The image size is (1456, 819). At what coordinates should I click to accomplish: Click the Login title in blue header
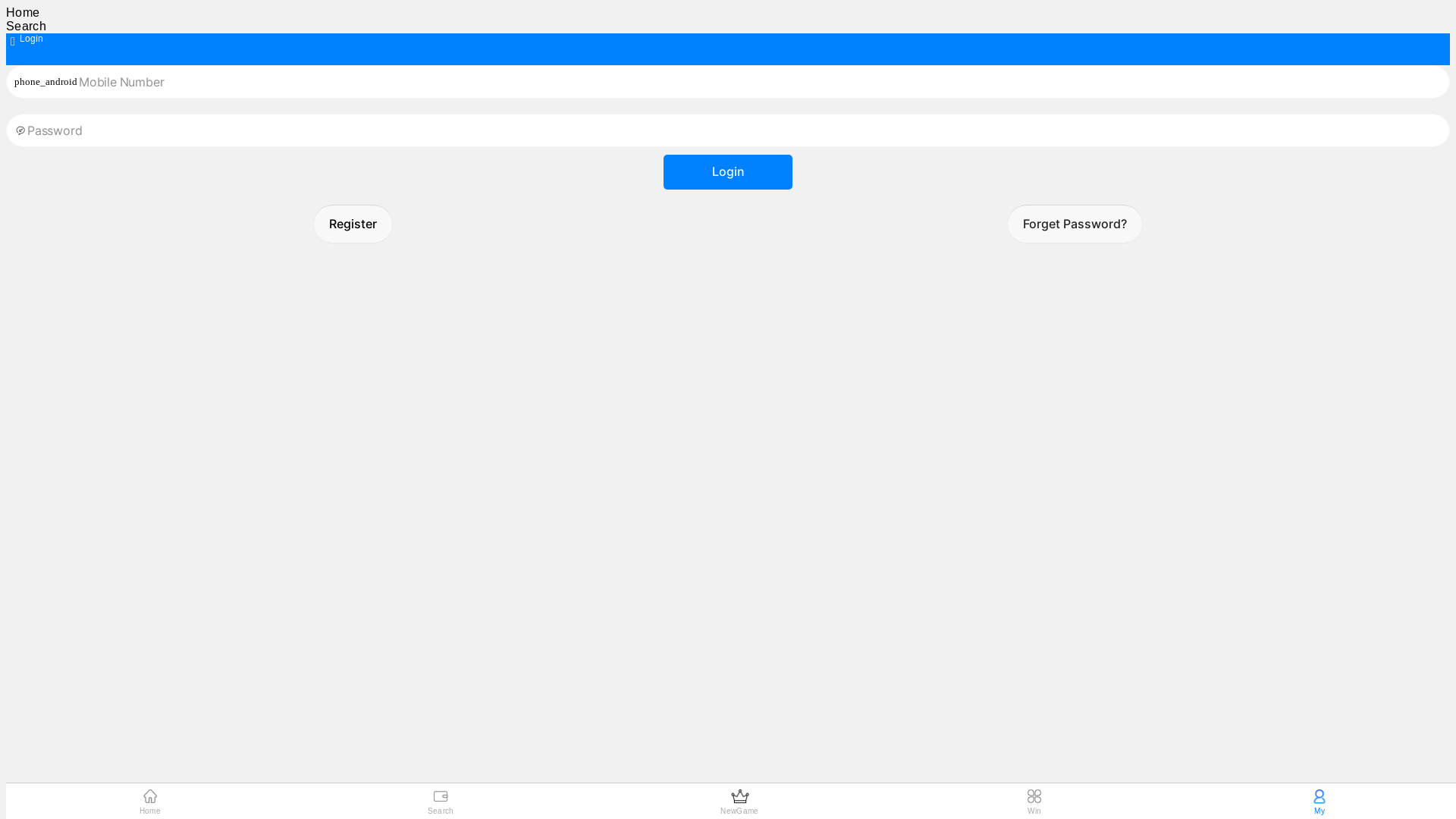[x=31, y=39]
